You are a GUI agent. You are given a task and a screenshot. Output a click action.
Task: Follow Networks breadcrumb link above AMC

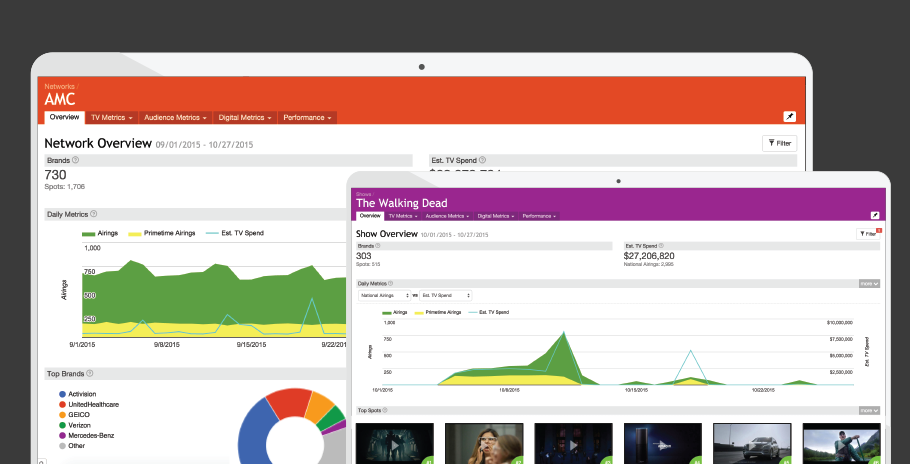pos(59,86)
